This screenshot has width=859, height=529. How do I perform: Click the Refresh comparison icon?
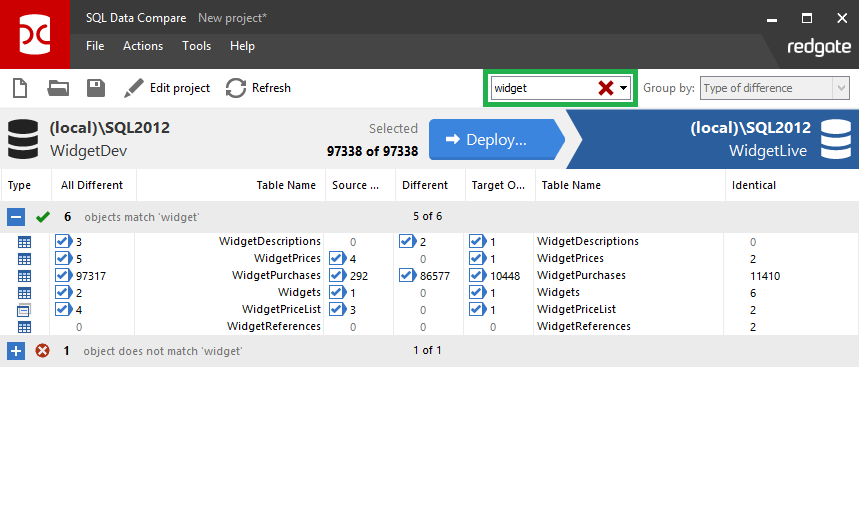point(236,88)
